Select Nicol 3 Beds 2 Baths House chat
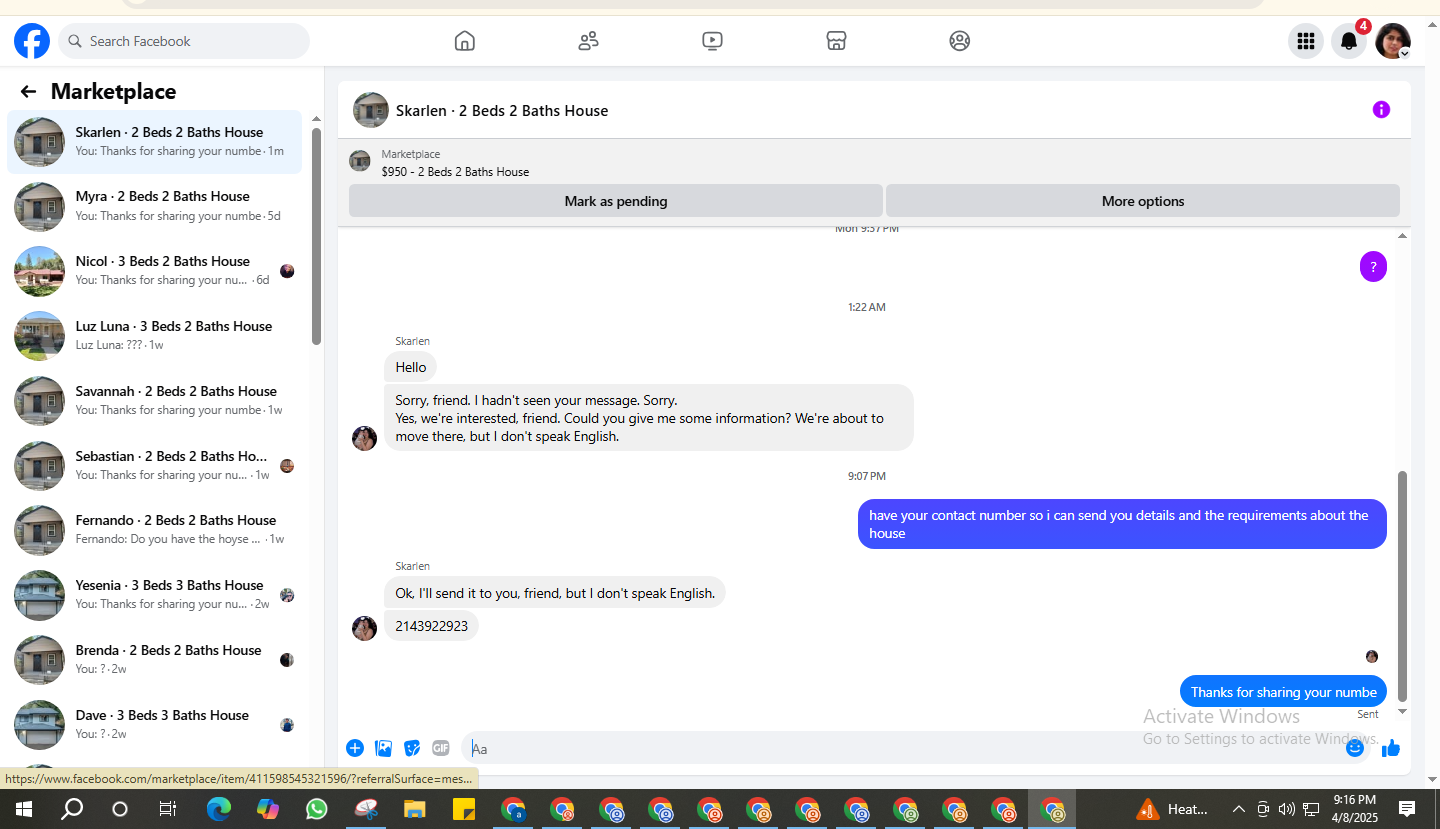The width and height of the screenshot is (1440, 829). (155, 271)
